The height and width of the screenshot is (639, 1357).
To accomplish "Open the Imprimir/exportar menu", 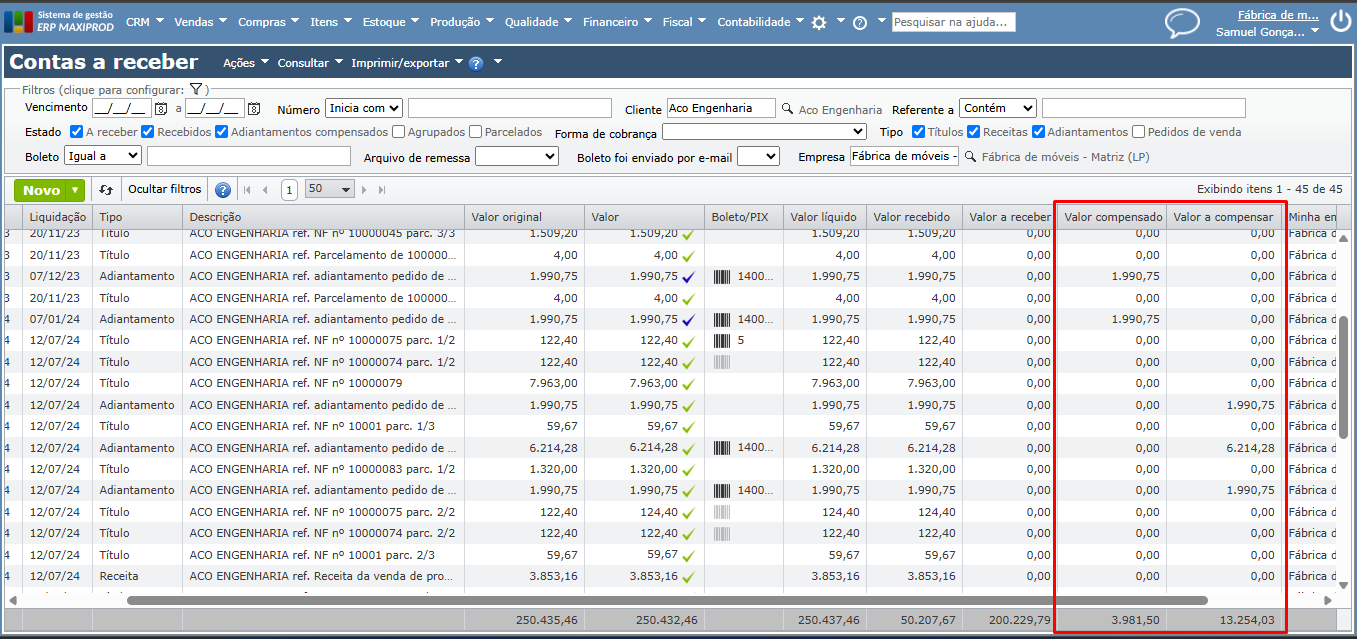I will tap(407, 63).
